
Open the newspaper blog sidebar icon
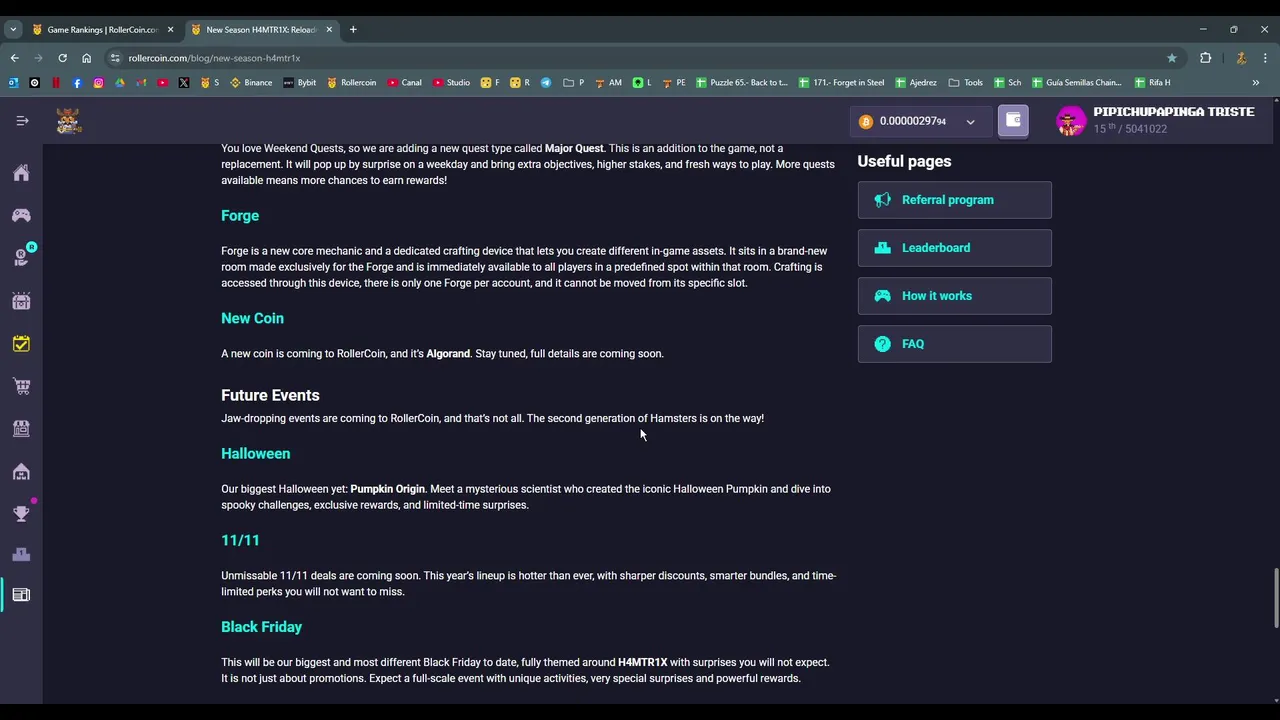pos(21,595)
